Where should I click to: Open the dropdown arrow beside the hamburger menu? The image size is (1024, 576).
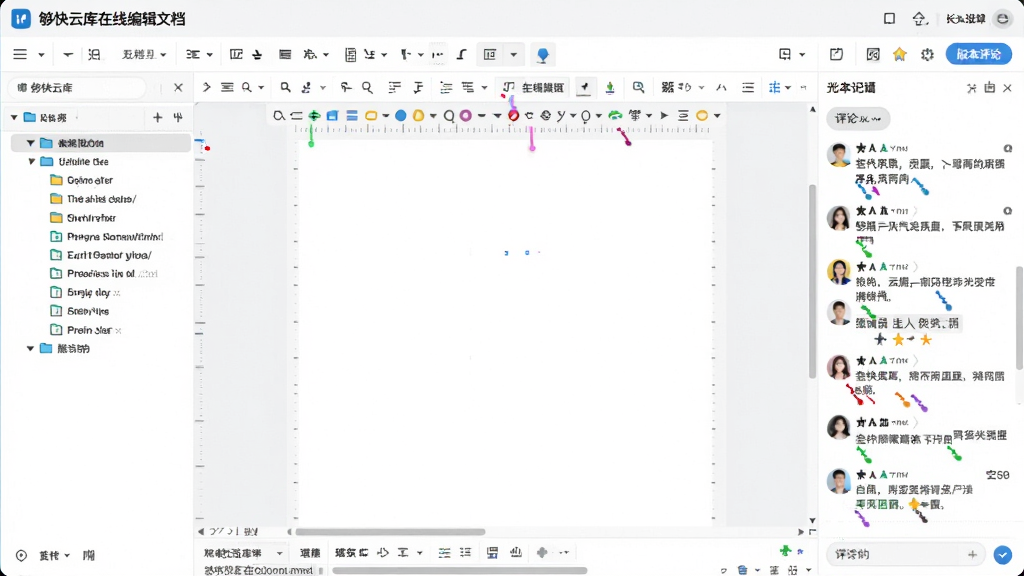tap(41, 55)
